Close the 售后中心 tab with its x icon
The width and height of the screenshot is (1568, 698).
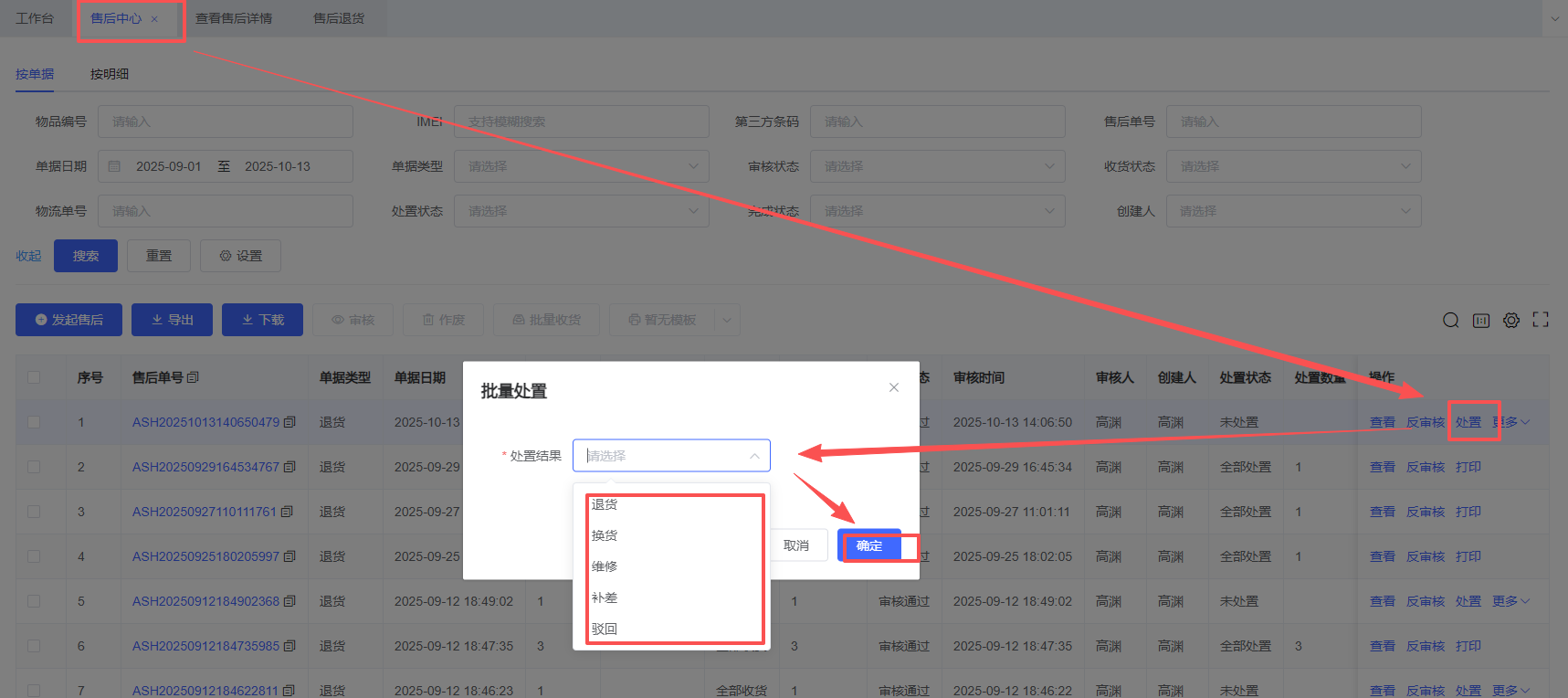point(154,19)
